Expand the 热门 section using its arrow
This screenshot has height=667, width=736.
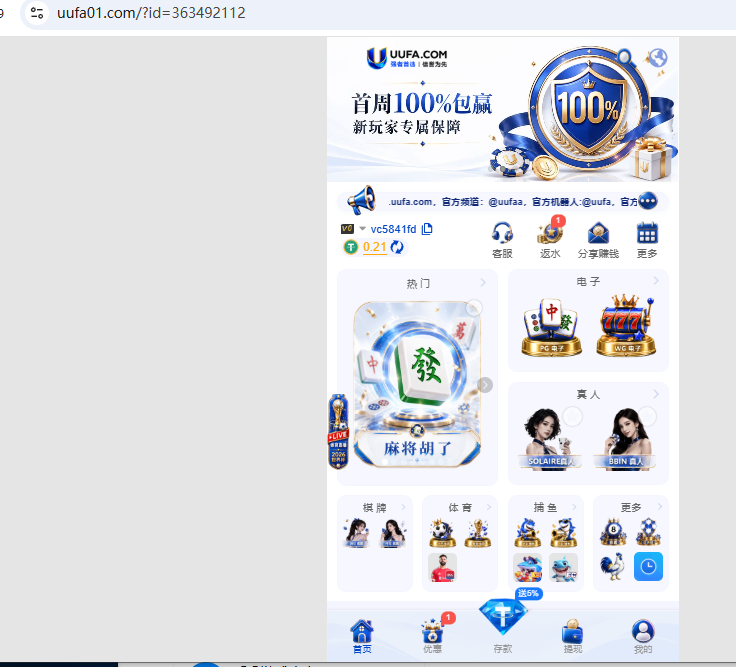coord(483,283)
